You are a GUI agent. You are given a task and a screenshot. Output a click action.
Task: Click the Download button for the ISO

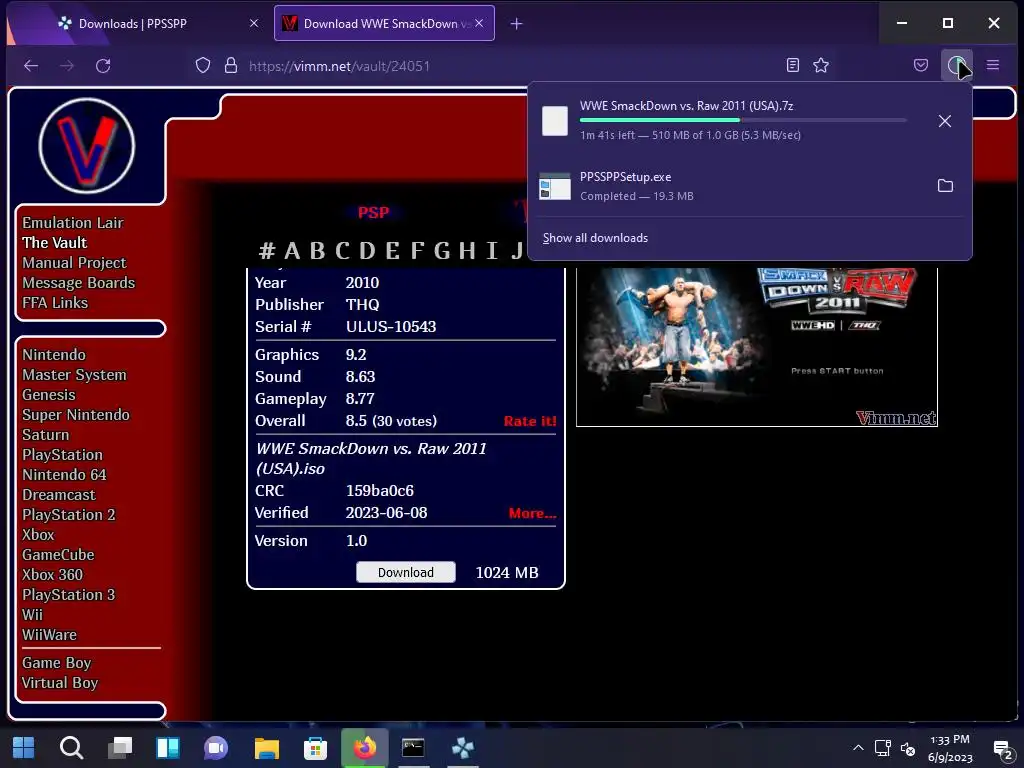pos(406,572)
